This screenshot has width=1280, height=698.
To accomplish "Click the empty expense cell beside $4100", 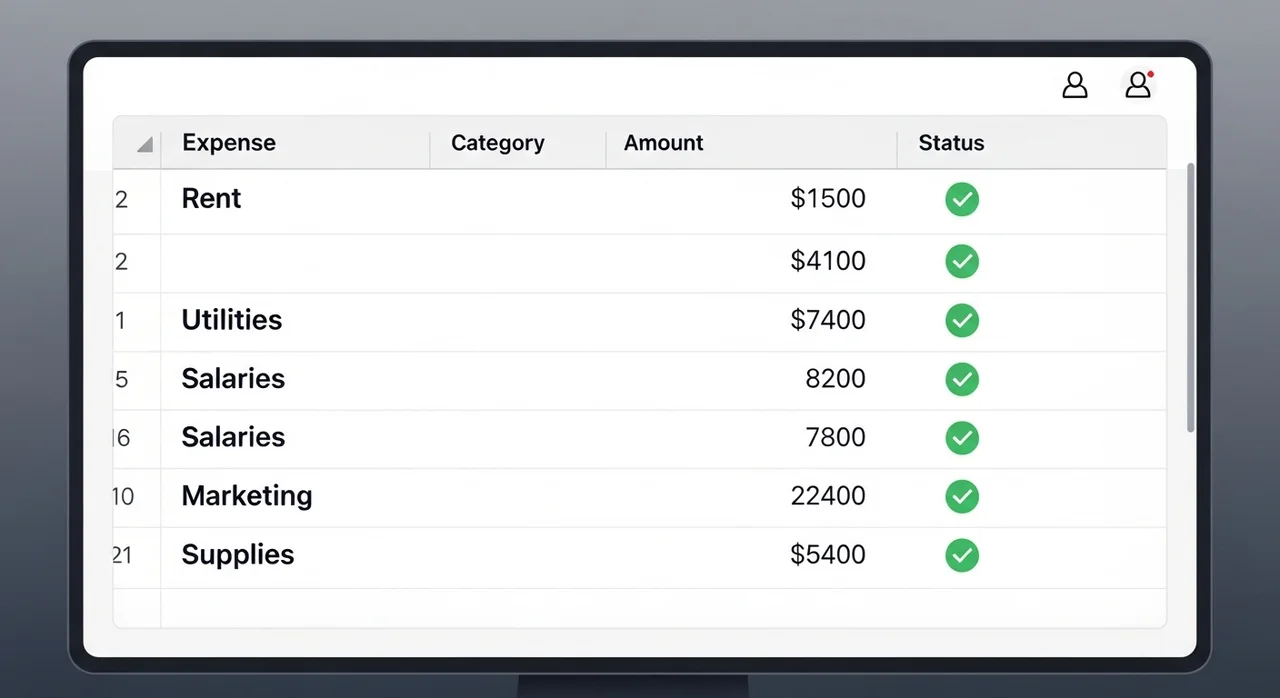I will coord(295,262).
